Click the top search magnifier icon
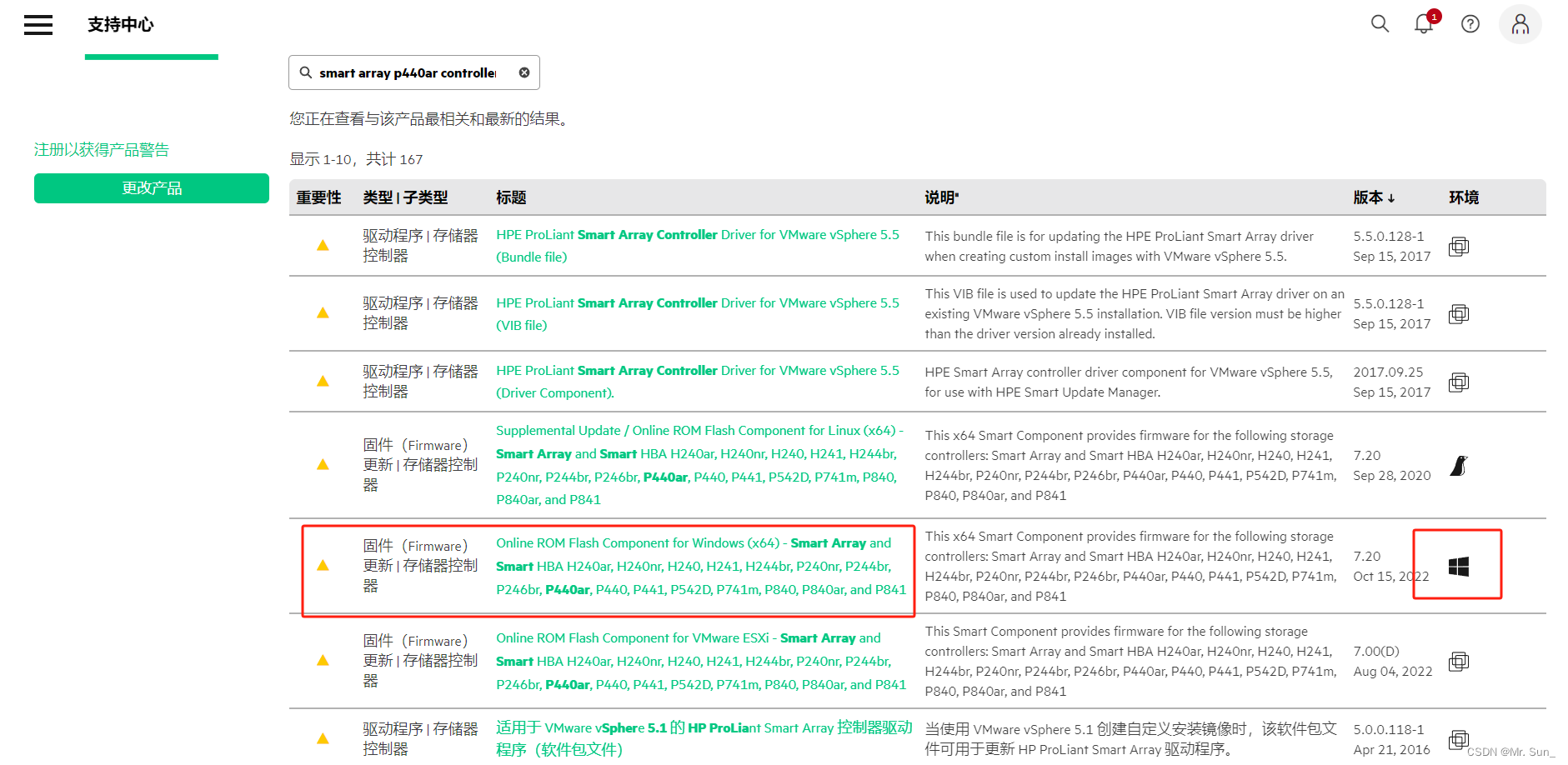This screenshot has height=765, width=1568. click(1380, 24)
